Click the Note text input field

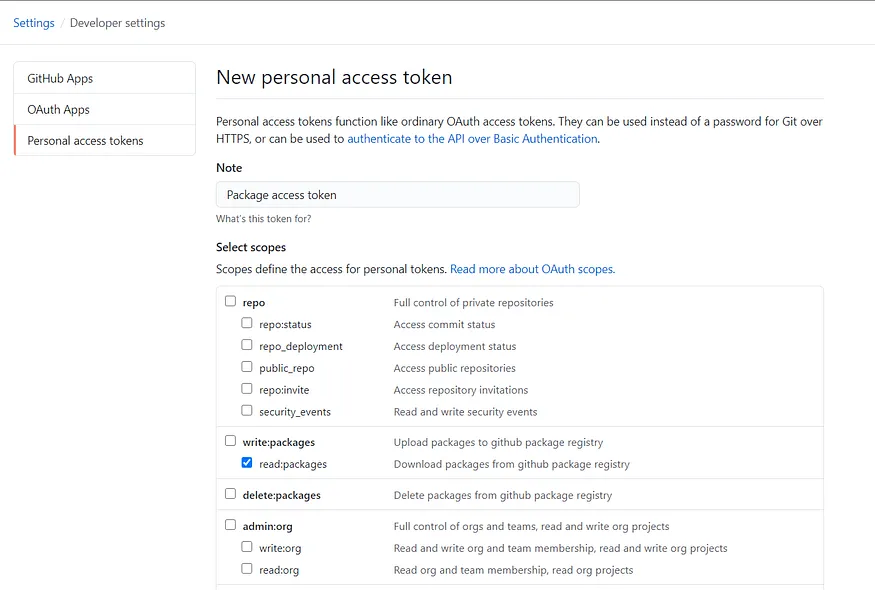point(397,195)
